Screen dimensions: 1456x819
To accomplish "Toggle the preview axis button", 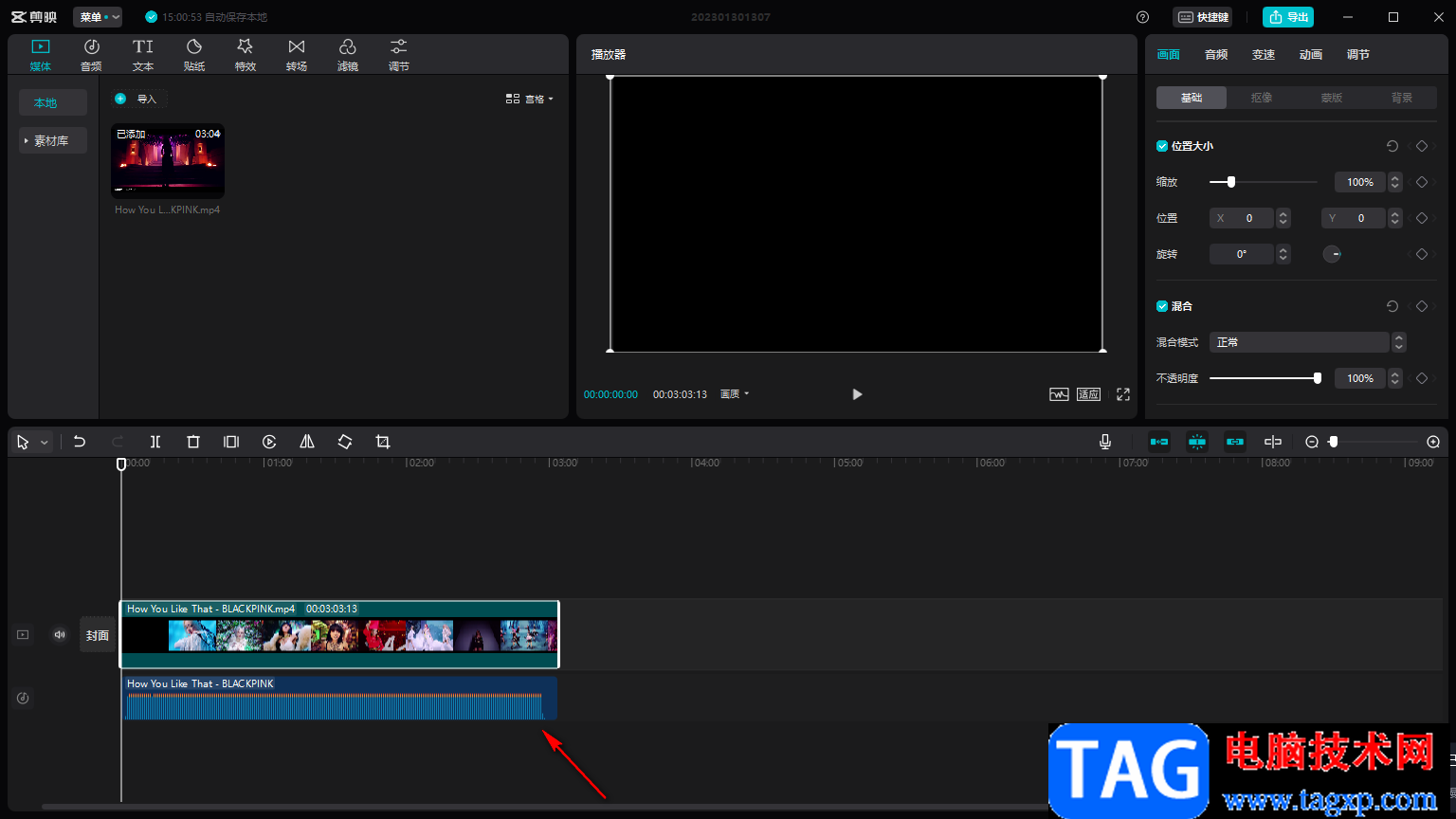I will tap(1273, 442).
